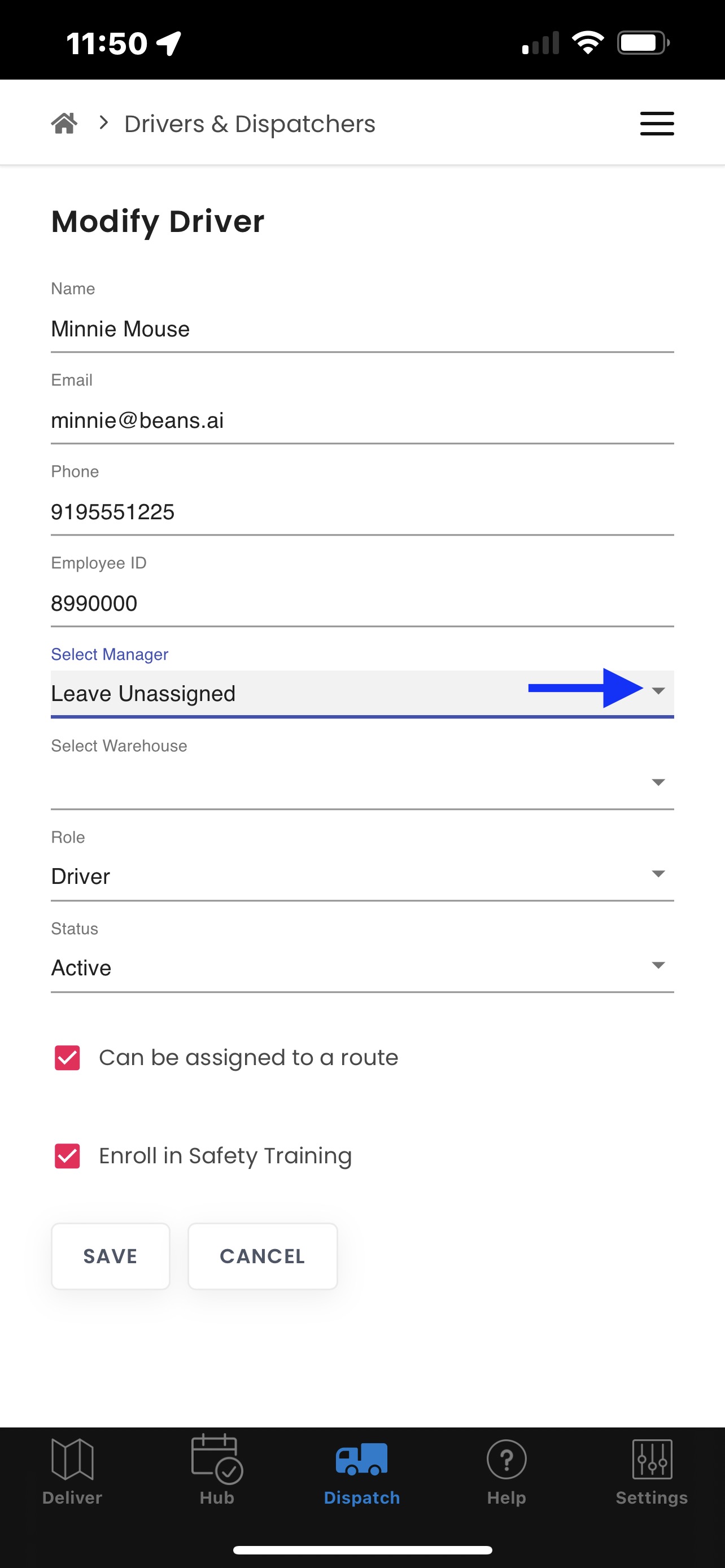Open the Hub calendar icon
The image size is (725, 1568).
click(x=217, y=1458)
